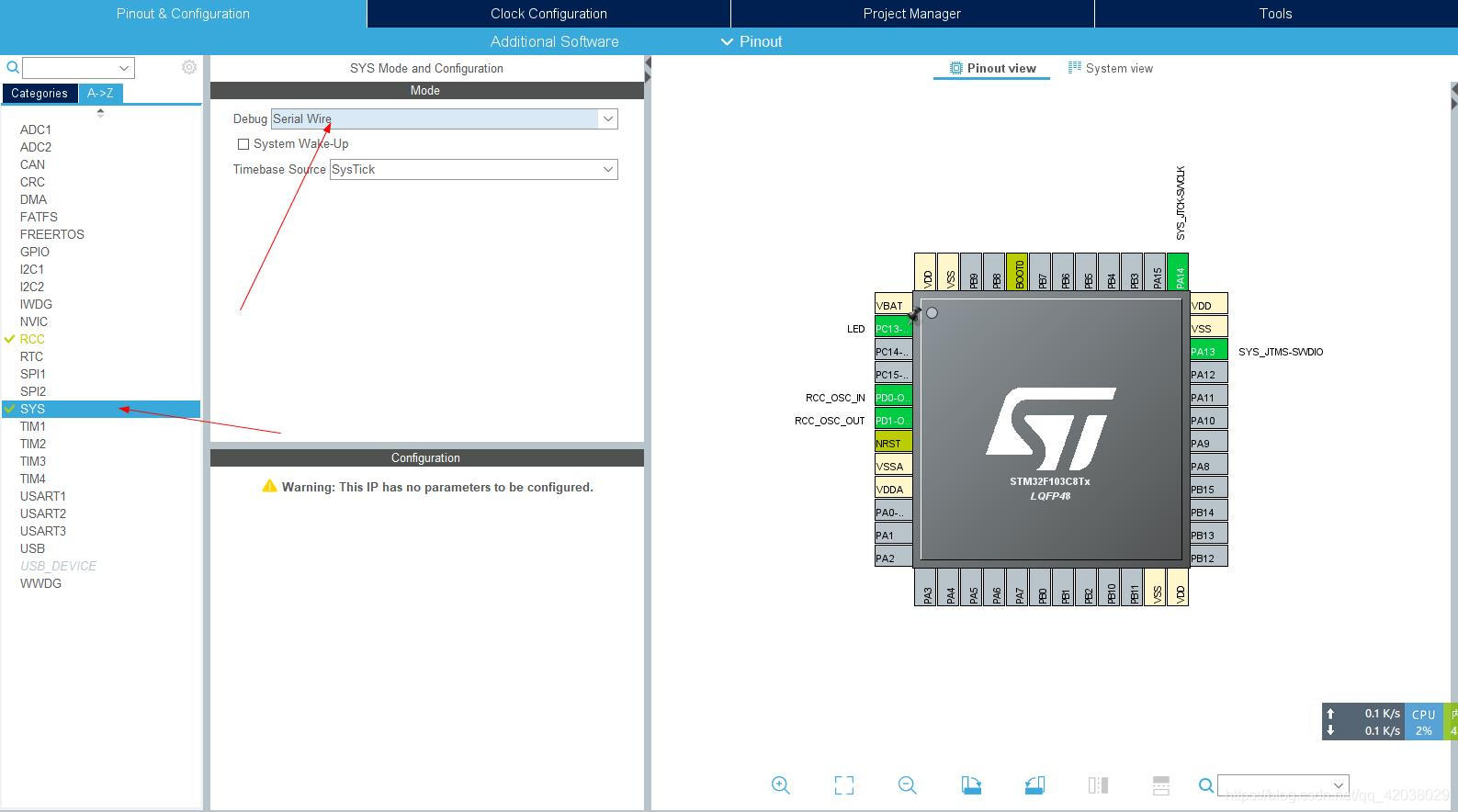
Task: Rotate the chip counter-clockwise
Action: (x=1034, y=785)
